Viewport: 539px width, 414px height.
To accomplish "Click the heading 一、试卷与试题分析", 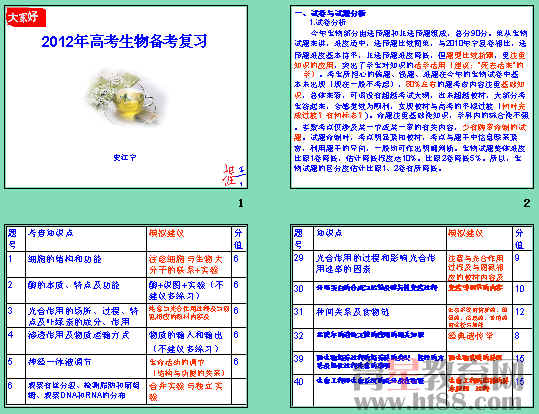I will (x=330, y=13).
